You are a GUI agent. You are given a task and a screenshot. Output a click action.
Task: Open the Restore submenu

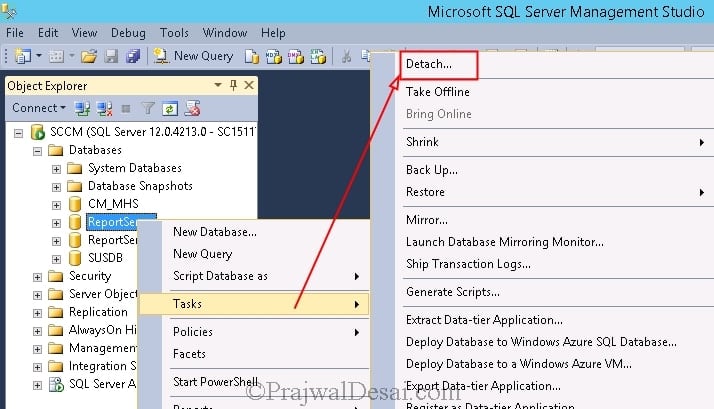[556, 192]
